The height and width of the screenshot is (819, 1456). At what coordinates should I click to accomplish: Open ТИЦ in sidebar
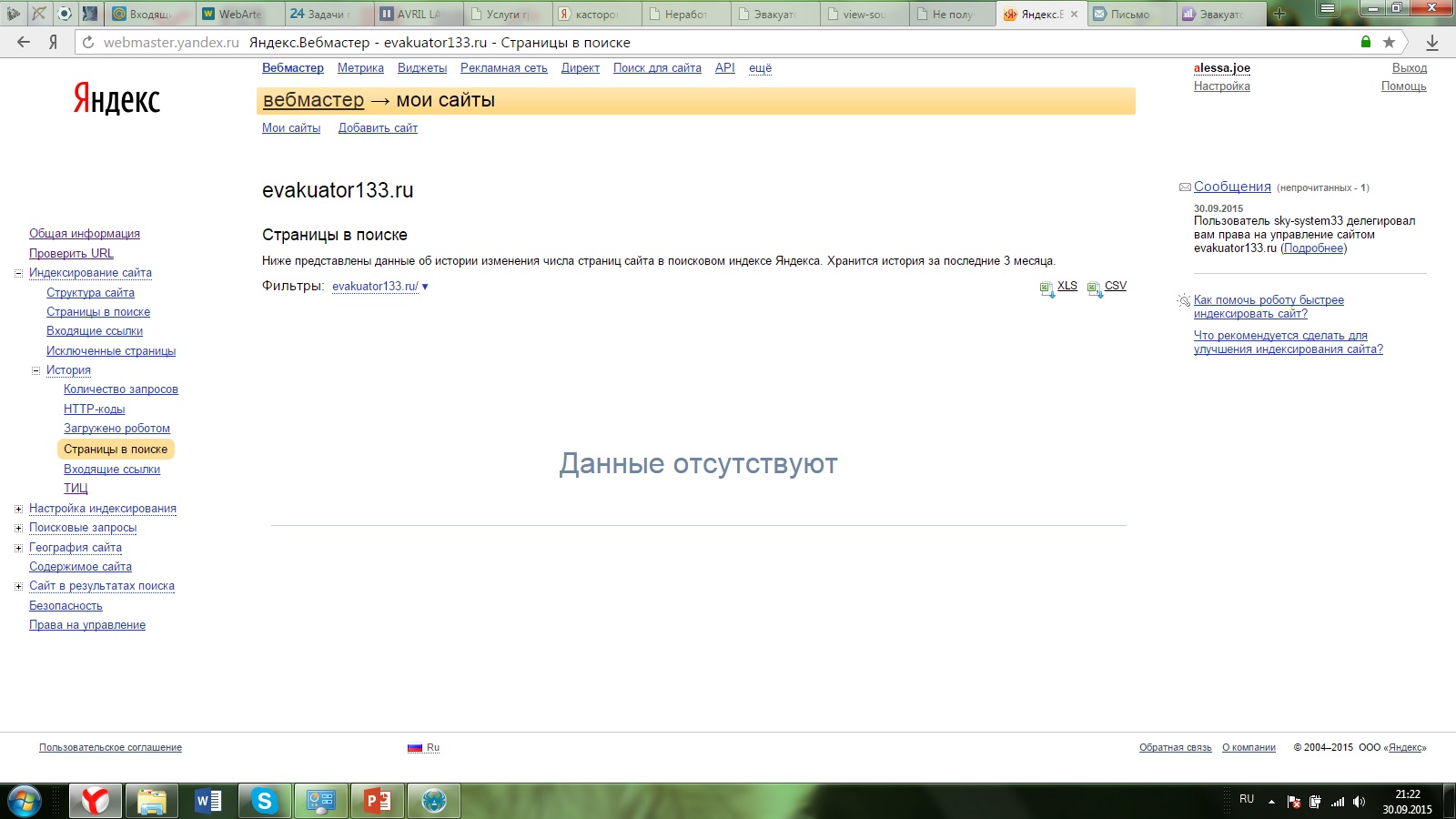tap(76, 489)
